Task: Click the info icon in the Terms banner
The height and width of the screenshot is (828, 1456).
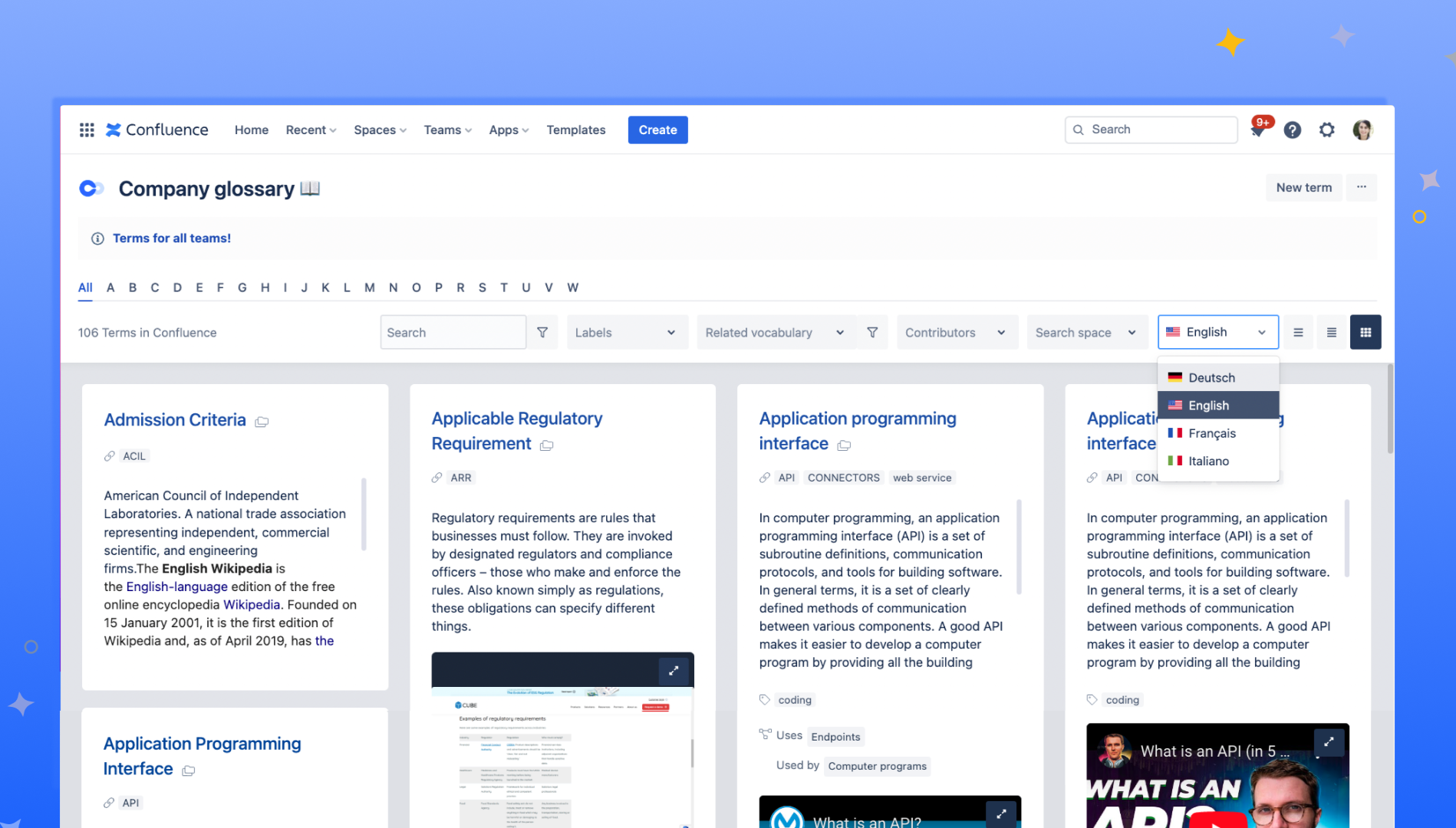Action: tap(97, 238)
